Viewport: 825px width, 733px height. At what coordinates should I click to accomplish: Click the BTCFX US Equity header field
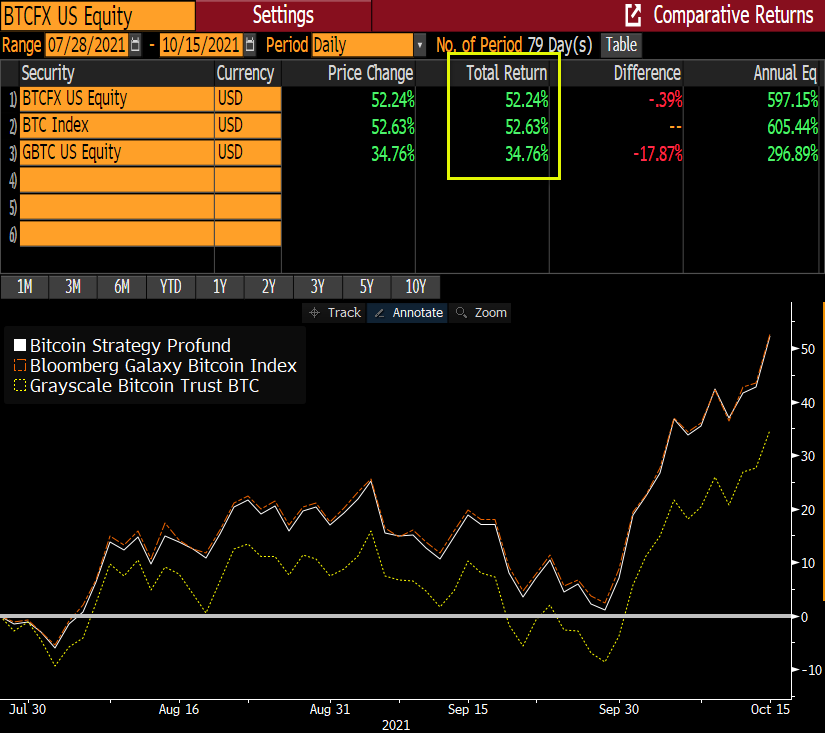click(x=98, y=16)
